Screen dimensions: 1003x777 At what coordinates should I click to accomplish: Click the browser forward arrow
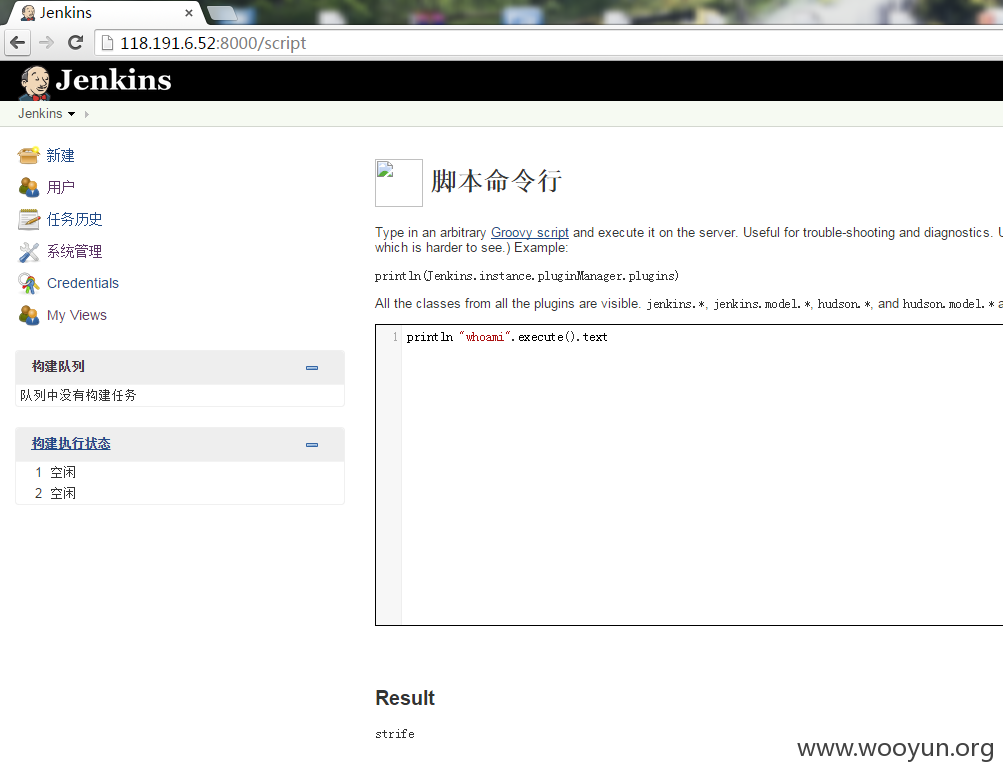click(46, 43)
